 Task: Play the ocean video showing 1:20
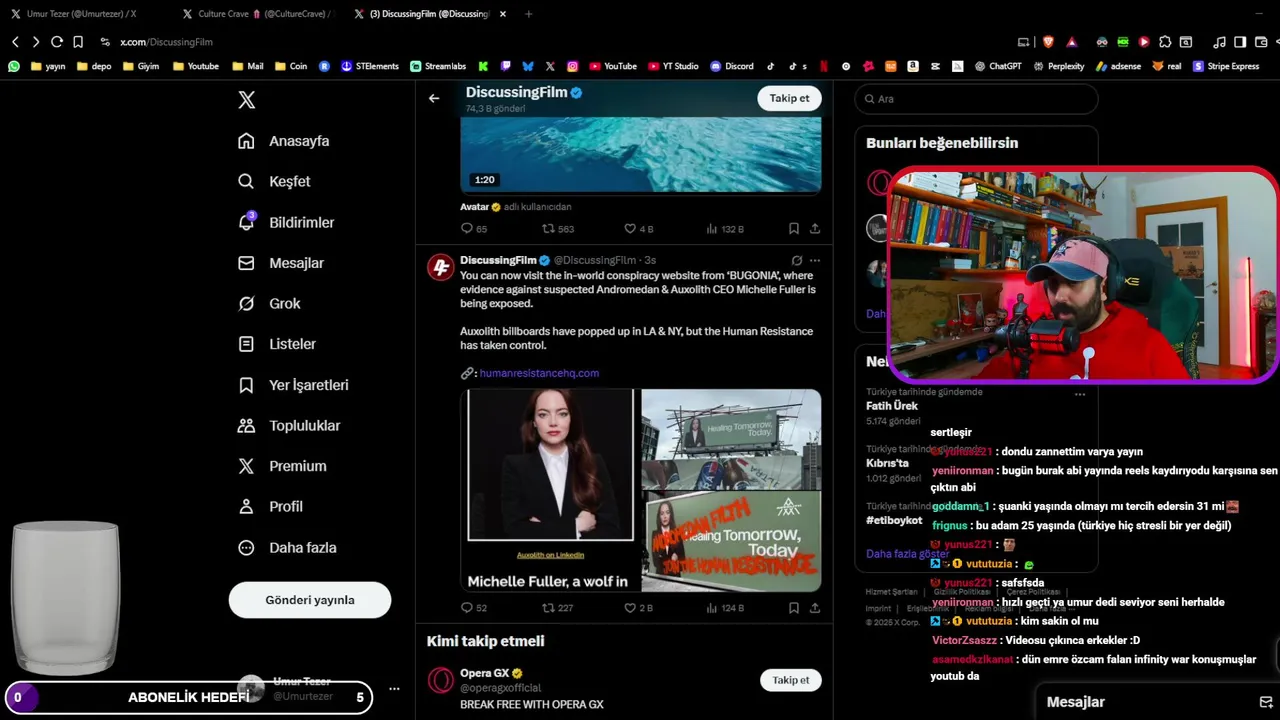tap(640, 154)
